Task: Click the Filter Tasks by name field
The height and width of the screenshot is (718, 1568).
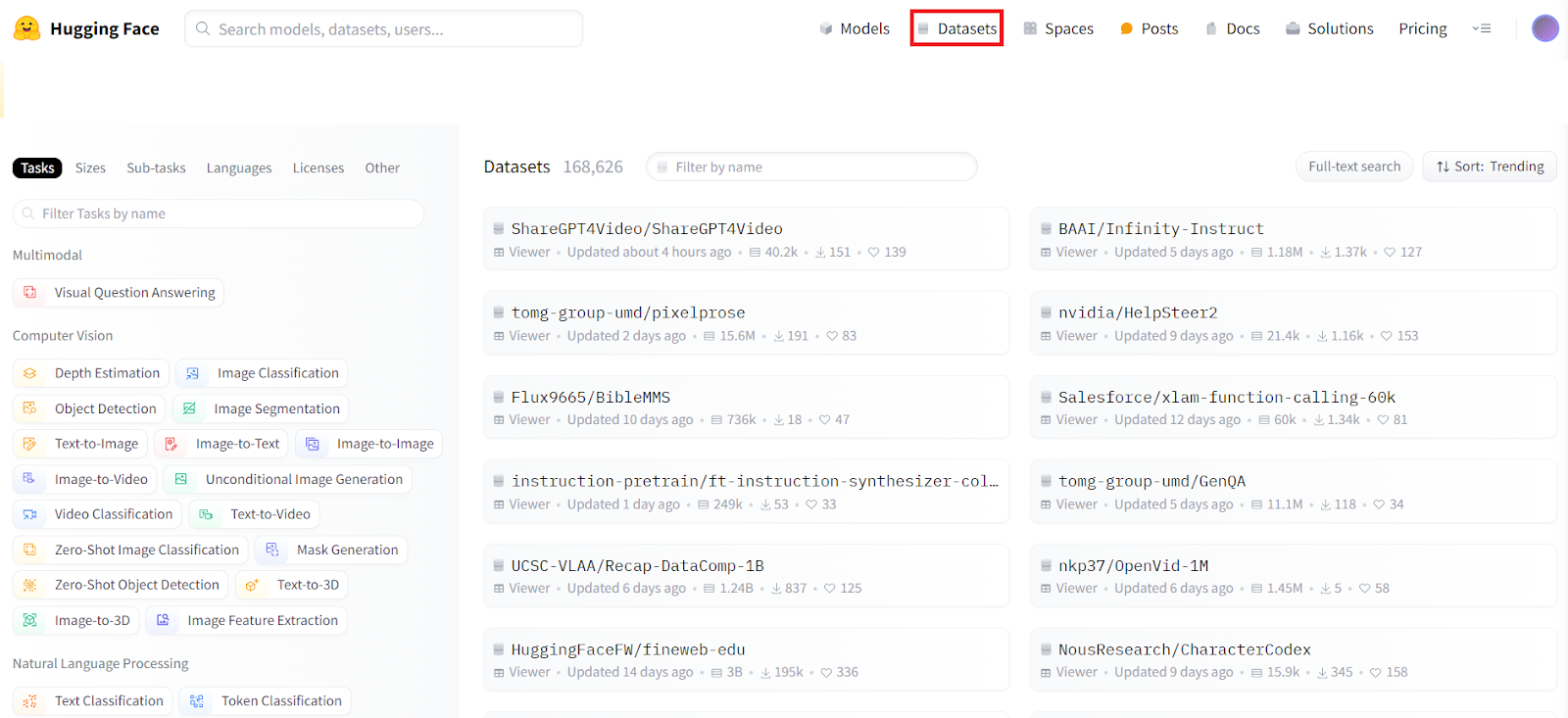Action: pyautogui.click(x=219, y=214)
